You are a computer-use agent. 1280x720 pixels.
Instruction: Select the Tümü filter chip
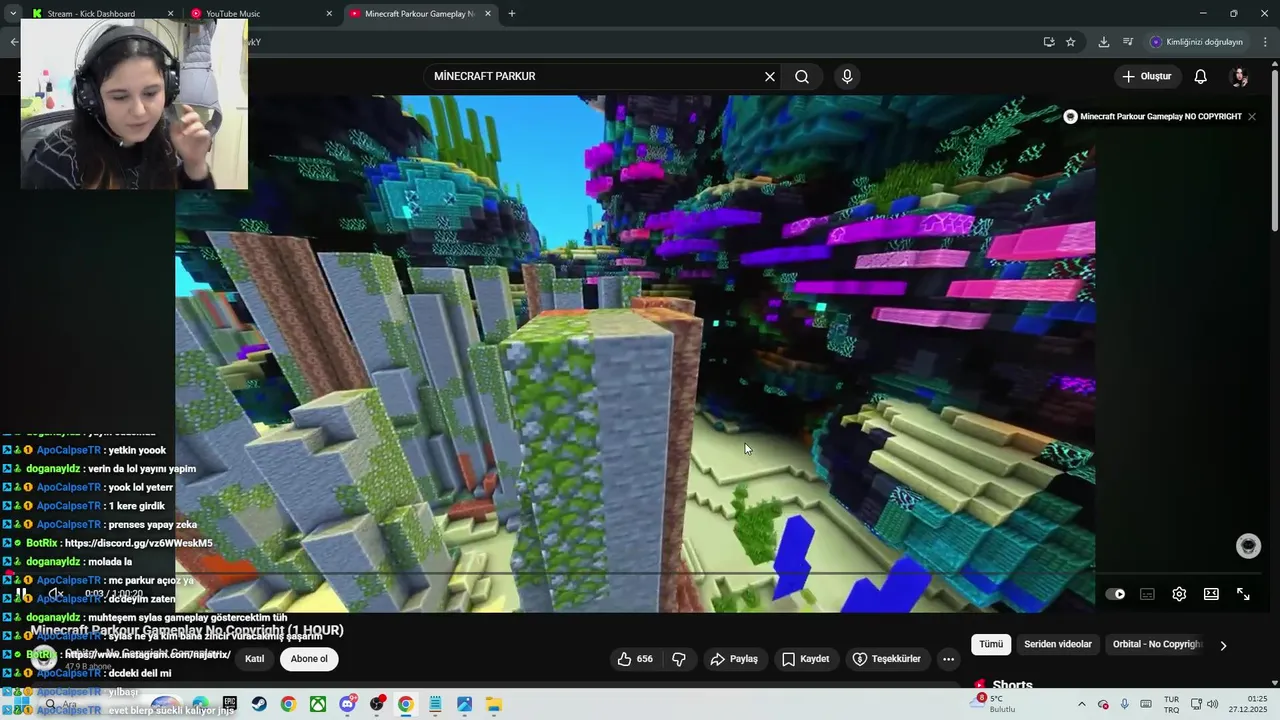coord(991,645)
